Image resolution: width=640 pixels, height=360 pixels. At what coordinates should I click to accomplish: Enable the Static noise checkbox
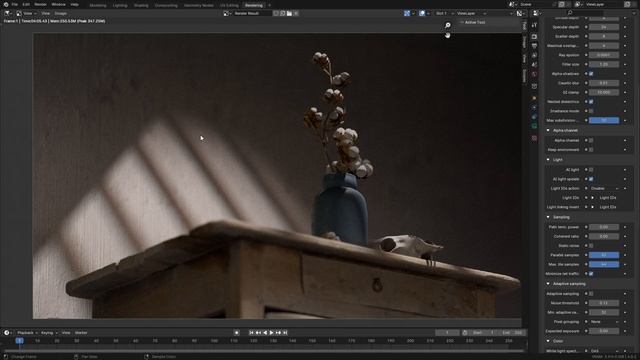[x=591, y=246]
